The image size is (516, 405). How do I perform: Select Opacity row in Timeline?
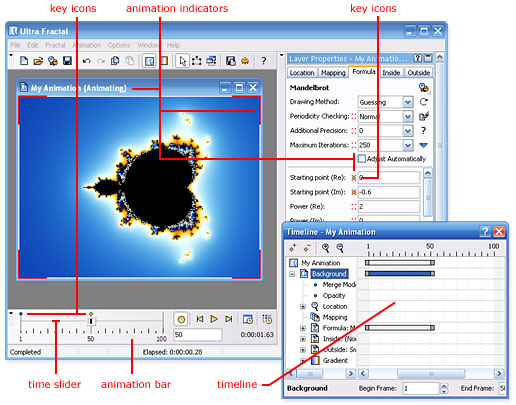[334, 296]
